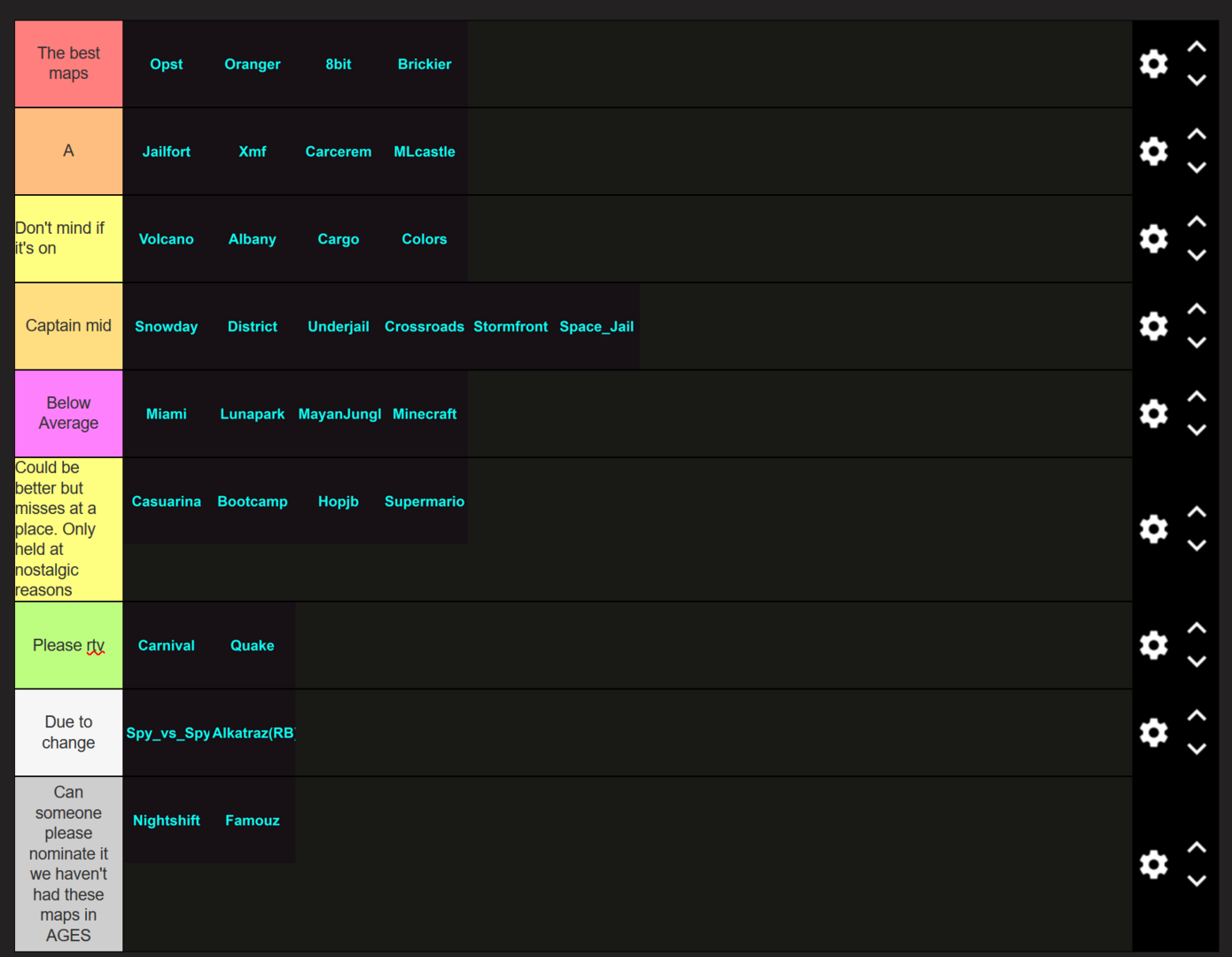1232x957 pixels.
Task: Move 'Below Average' row down
Action: 1197,431
